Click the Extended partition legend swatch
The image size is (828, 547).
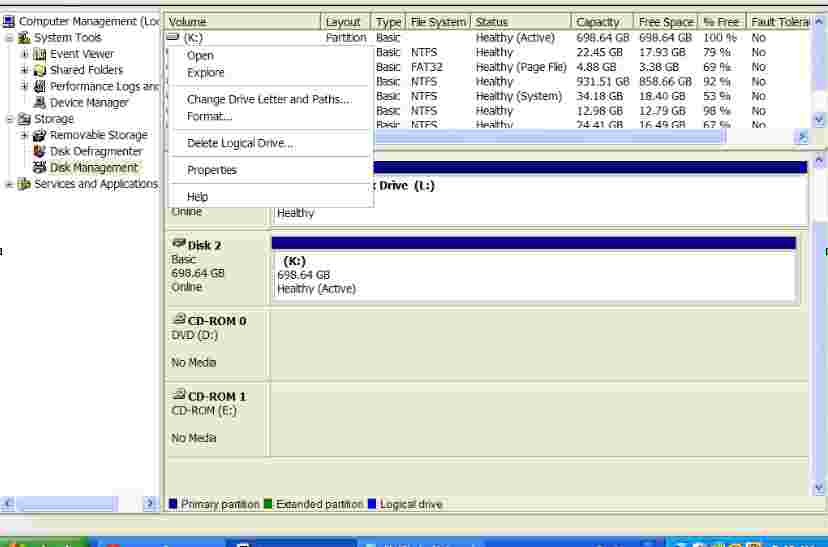point(268,504)
